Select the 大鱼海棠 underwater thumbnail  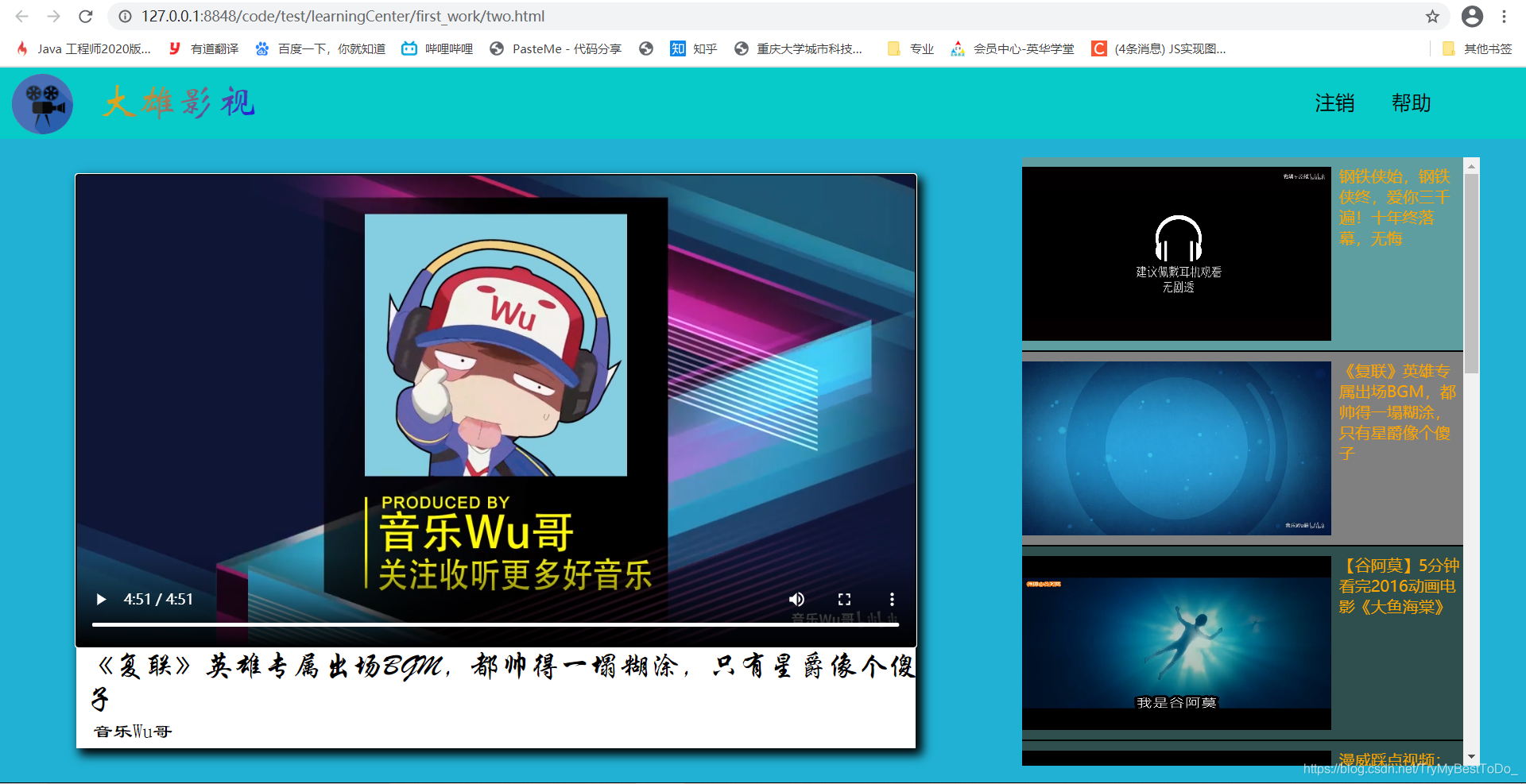(1176, 643)
